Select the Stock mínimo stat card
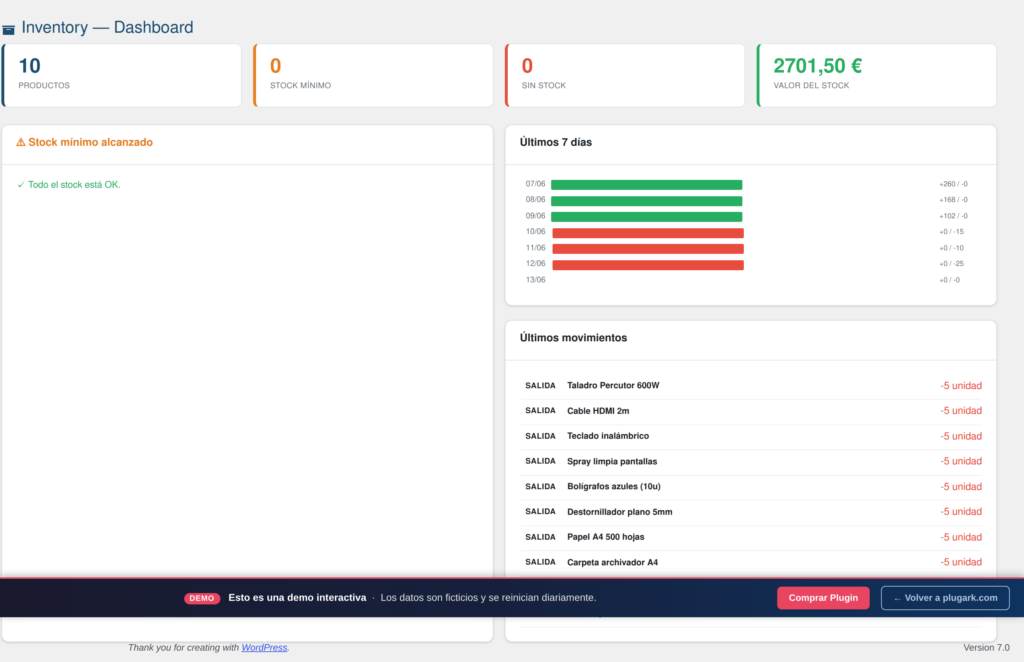 click(373, 75)
